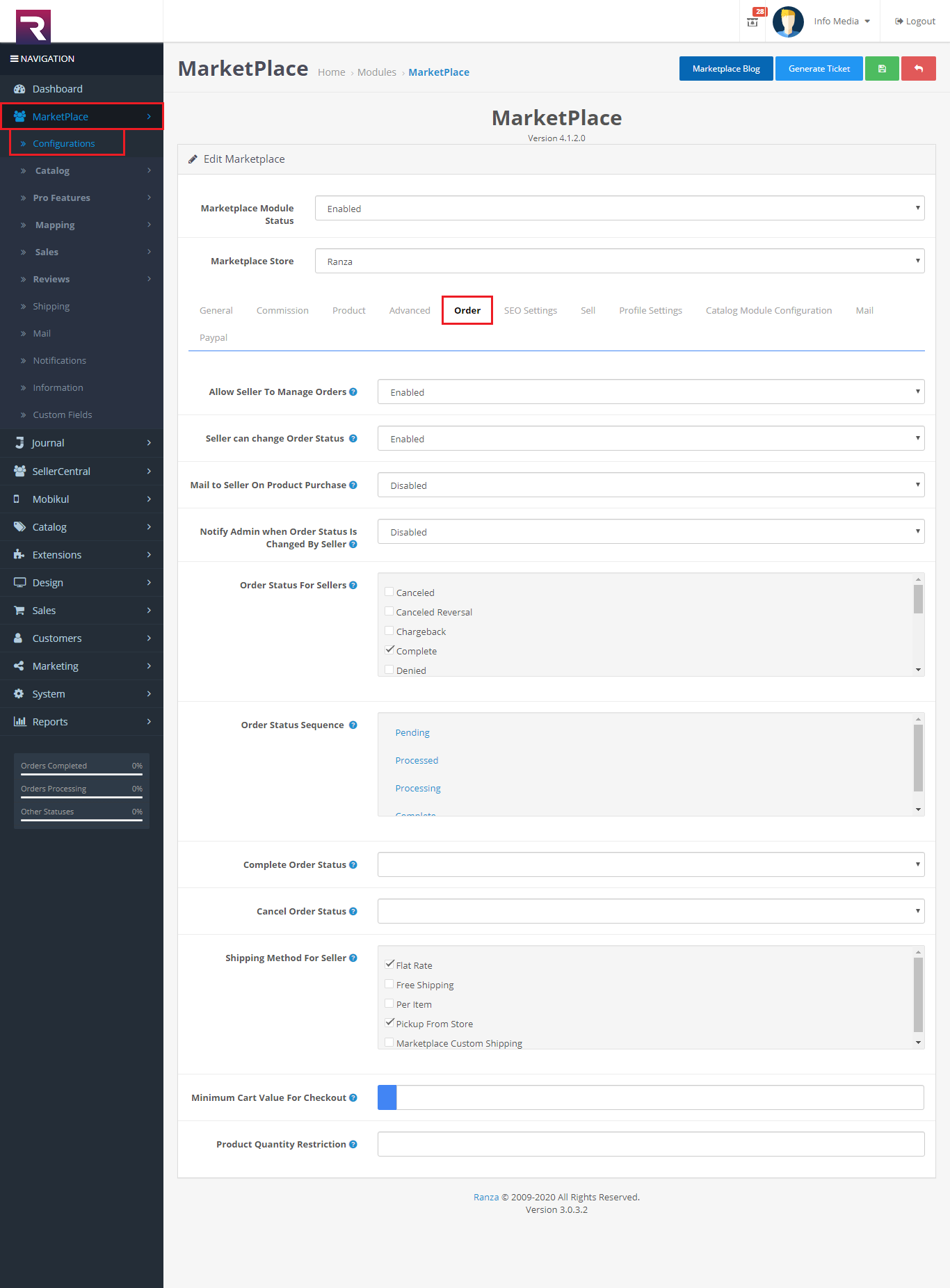Switch to the Product tab
Image resolution: width=950 pixels, height=1288 pixels.
(x=349, y=310)
